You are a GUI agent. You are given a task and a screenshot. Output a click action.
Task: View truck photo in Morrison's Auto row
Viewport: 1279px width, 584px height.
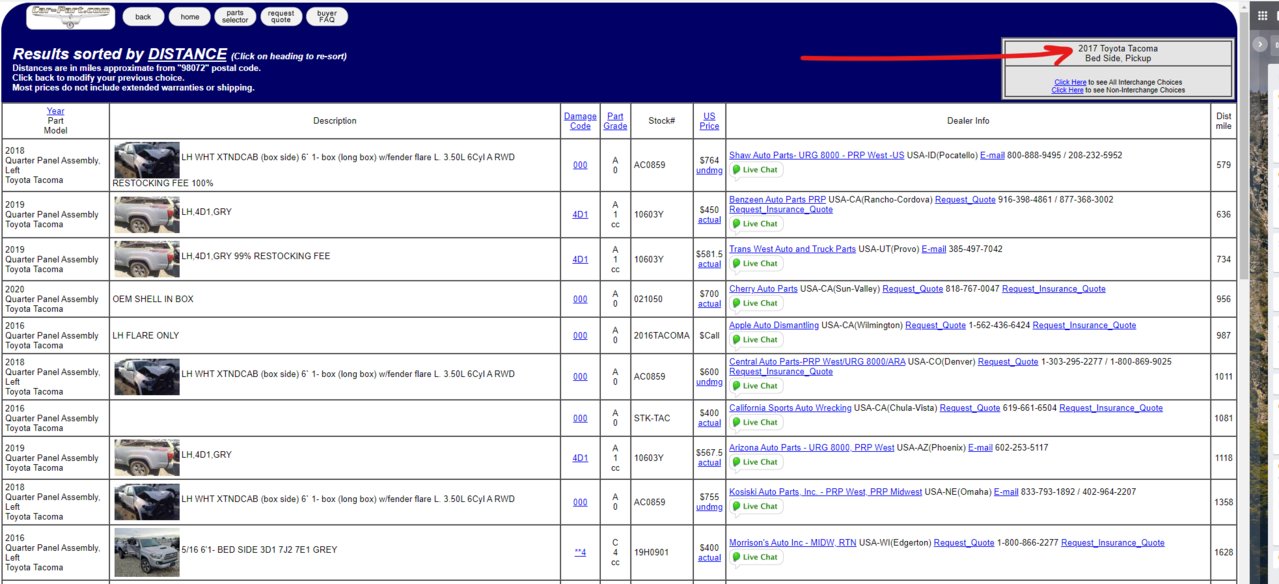click(x=146, y=552)
